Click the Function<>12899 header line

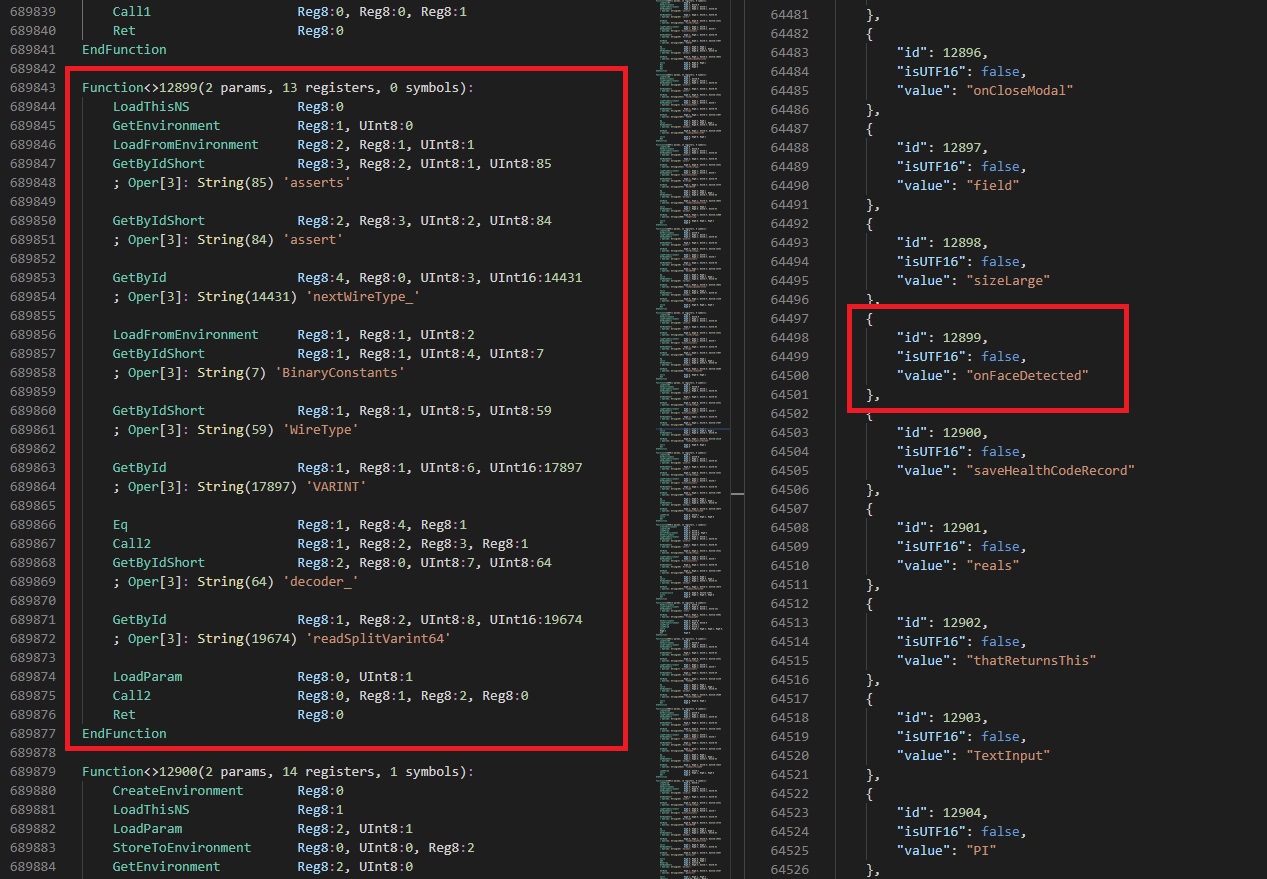click(278, 88)
